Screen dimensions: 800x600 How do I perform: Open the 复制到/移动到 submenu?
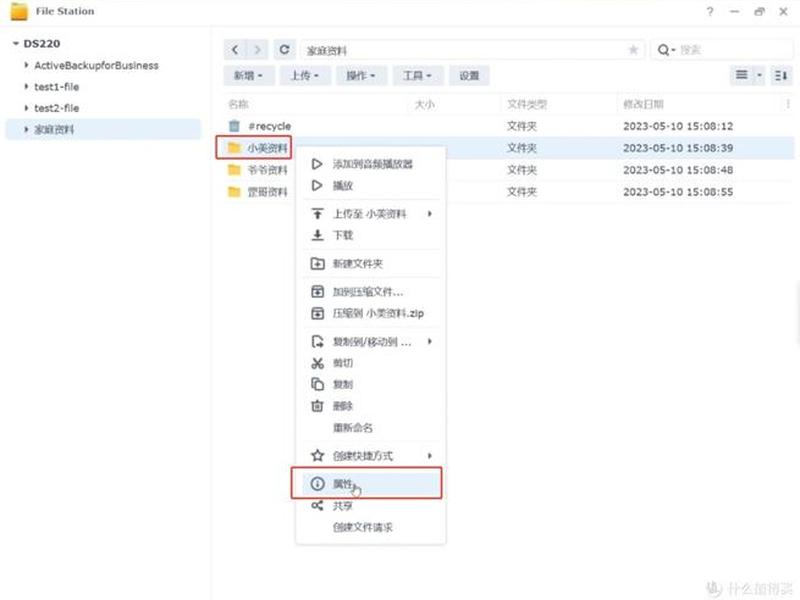pos(372,341)
